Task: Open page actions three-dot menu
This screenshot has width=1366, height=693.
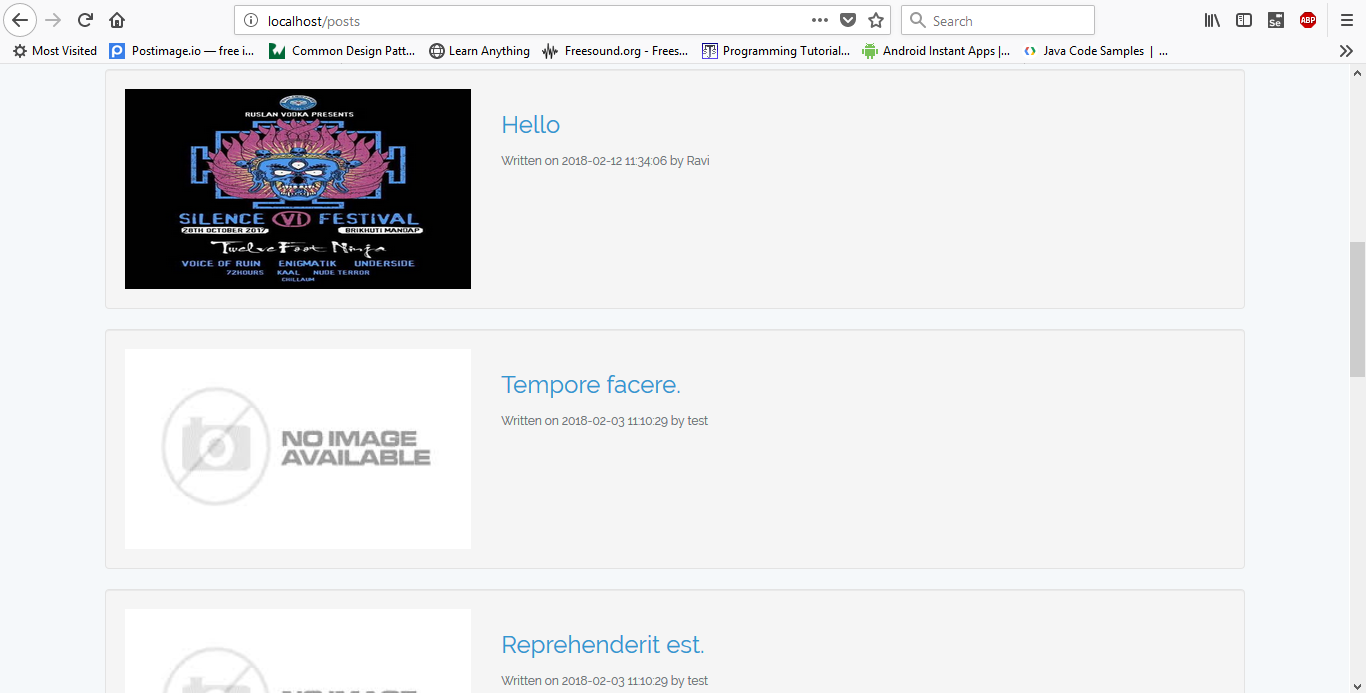Action: (820, 20)
